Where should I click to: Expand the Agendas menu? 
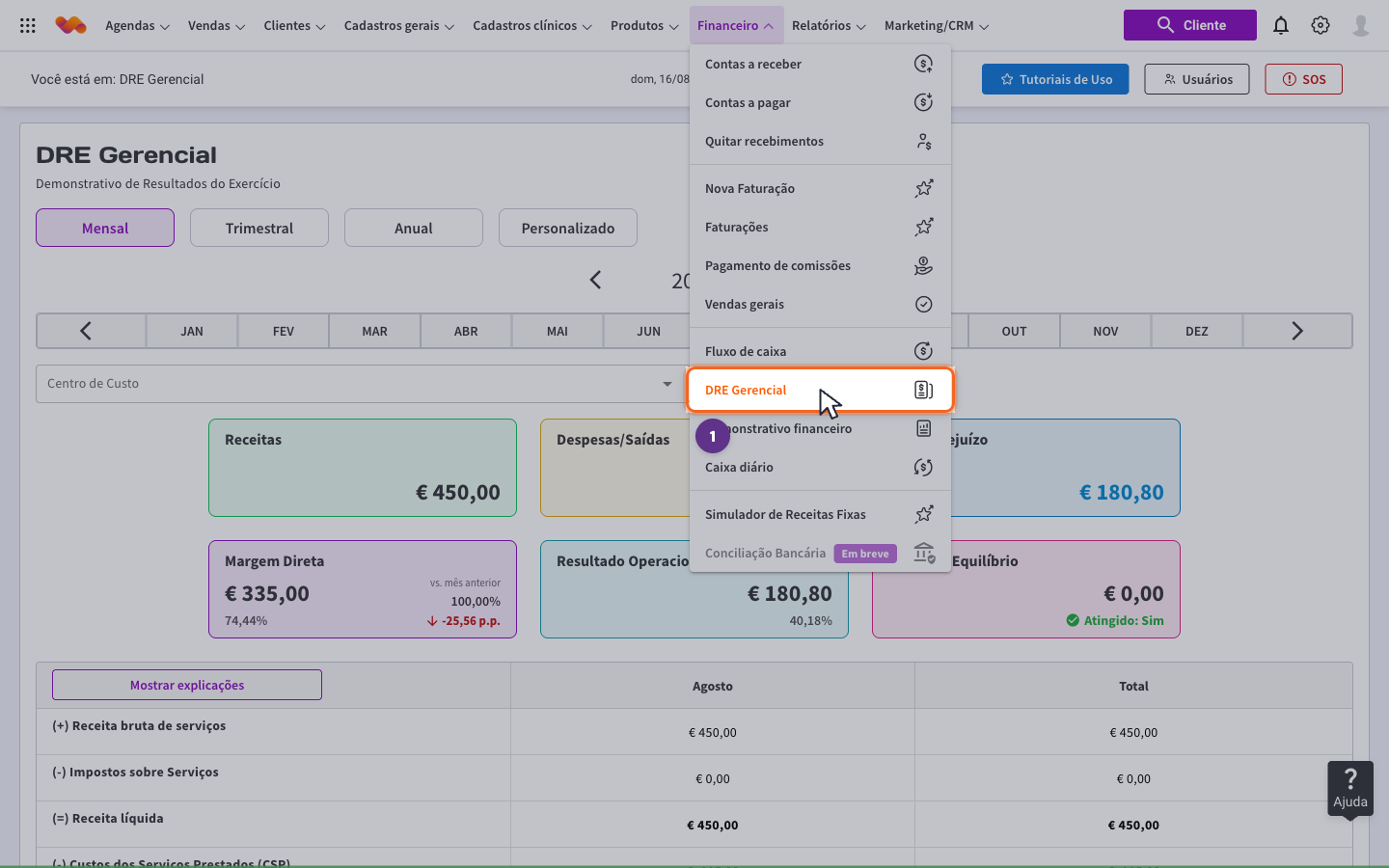[x=137, y=26]
